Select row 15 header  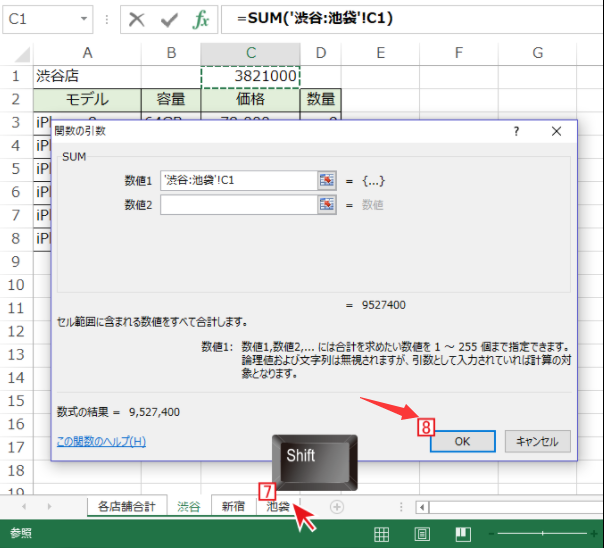pos(16,401)
